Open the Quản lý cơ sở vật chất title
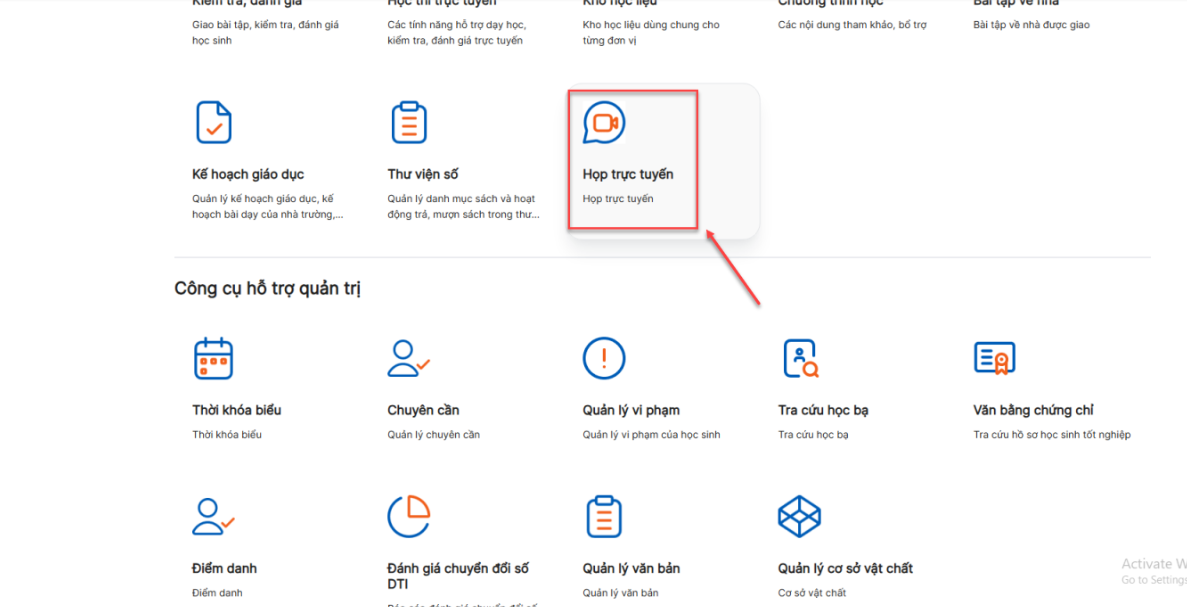 pyautogui.click(x=845, y=568)
